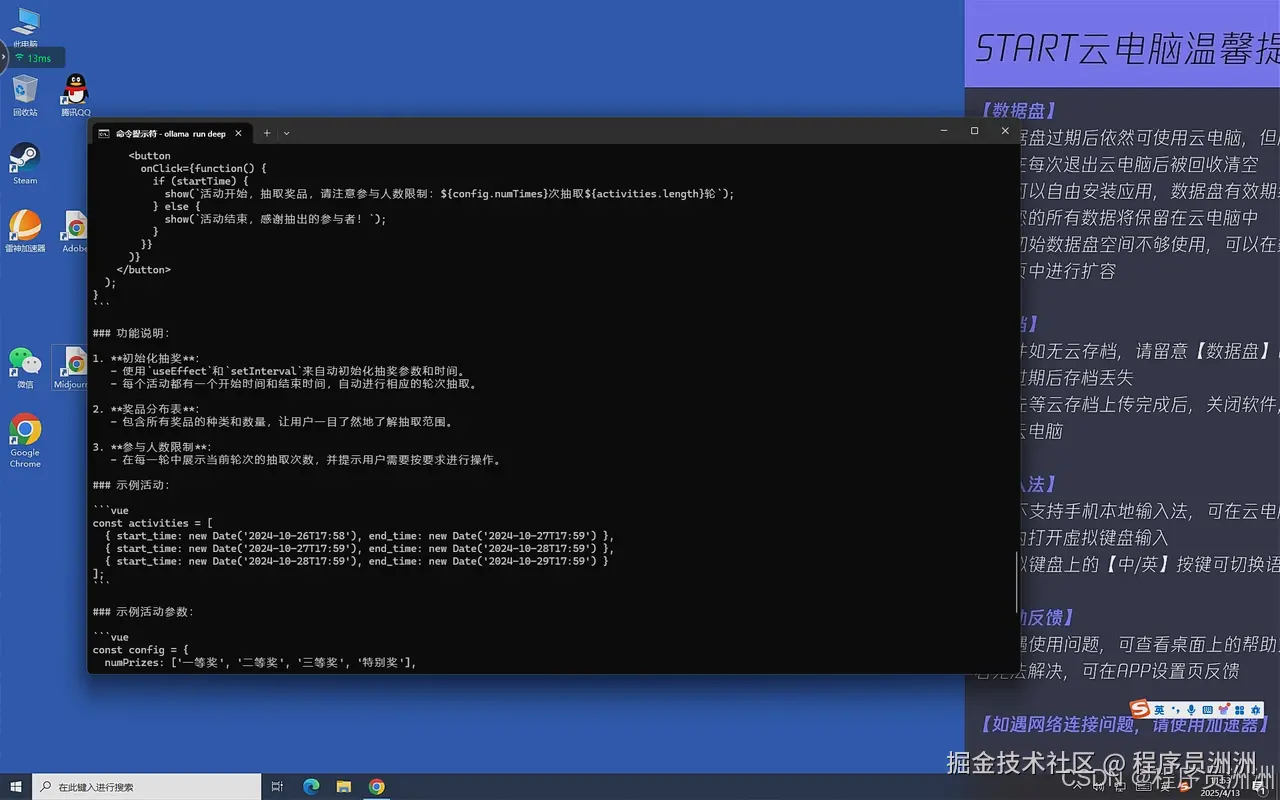Open Task View in the taskbar
This screenshot has height=800, width=1280.
coord(278,787)
